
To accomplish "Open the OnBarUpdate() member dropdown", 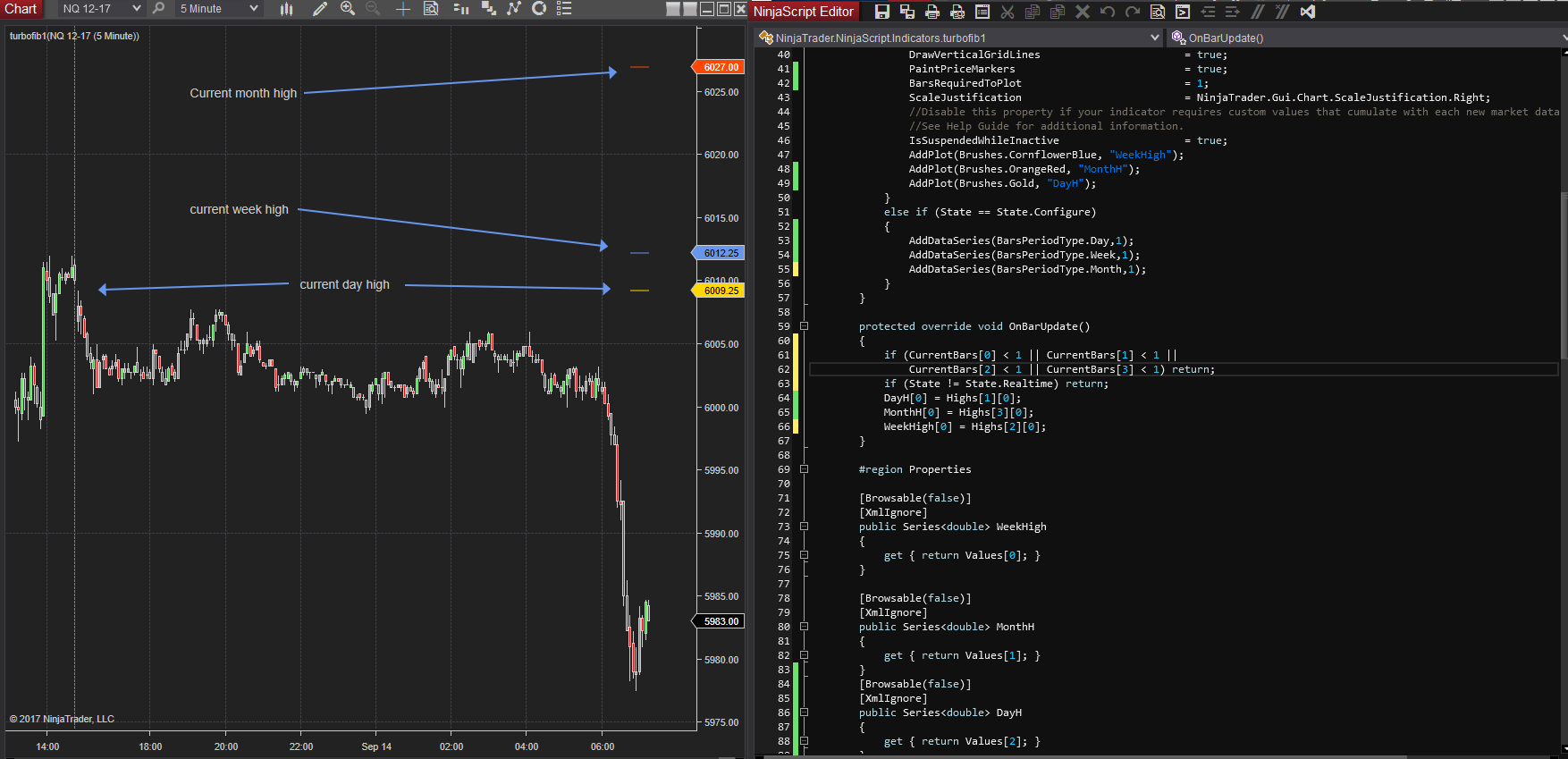I will pos(1368,38).
